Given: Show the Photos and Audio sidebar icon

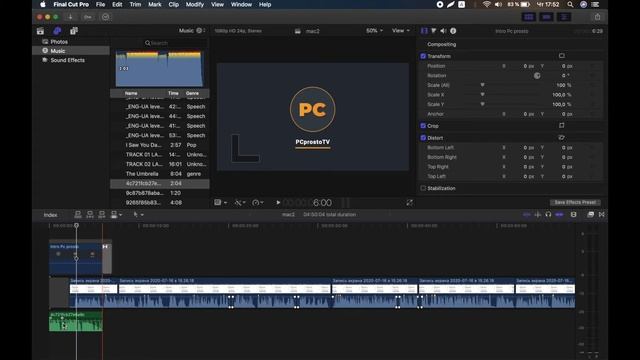Looking at the screenshot, I should pos(57,31).
